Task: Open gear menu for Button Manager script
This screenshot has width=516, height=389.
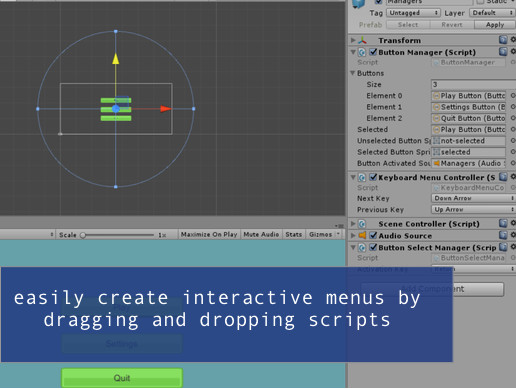Action: point(513,51)
